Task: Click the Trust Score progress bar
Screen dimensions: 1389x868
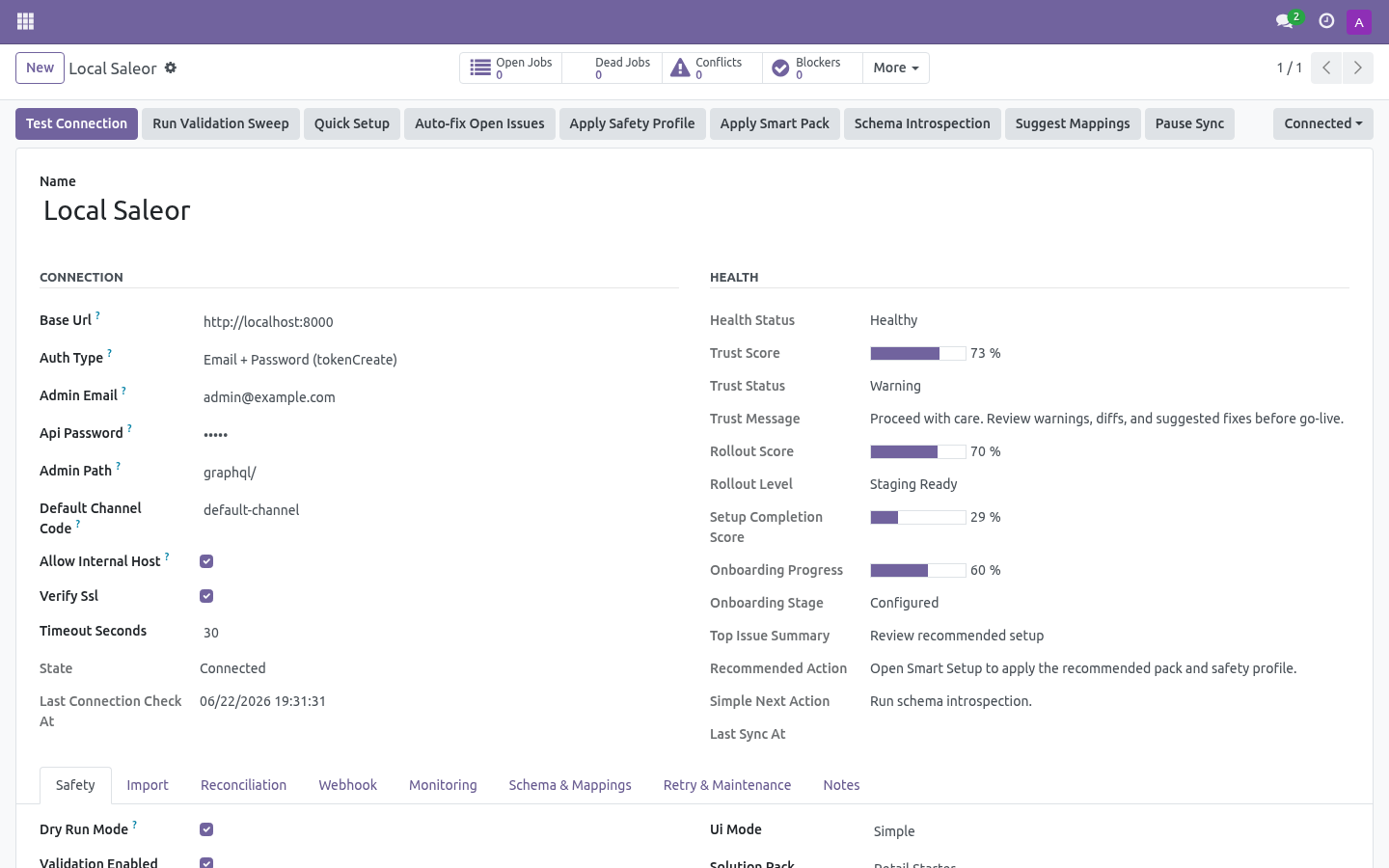Action: pos(918,354)
